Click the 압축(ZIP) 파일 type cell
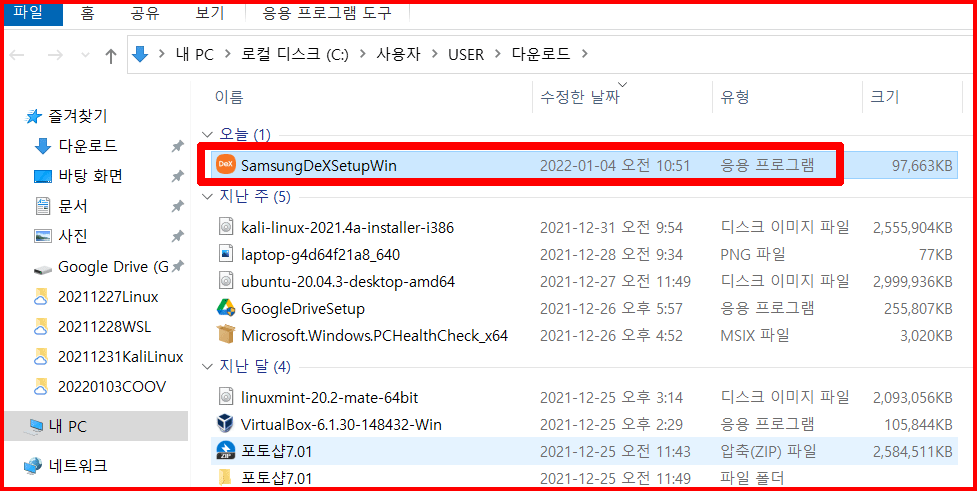 coord(768,451)
